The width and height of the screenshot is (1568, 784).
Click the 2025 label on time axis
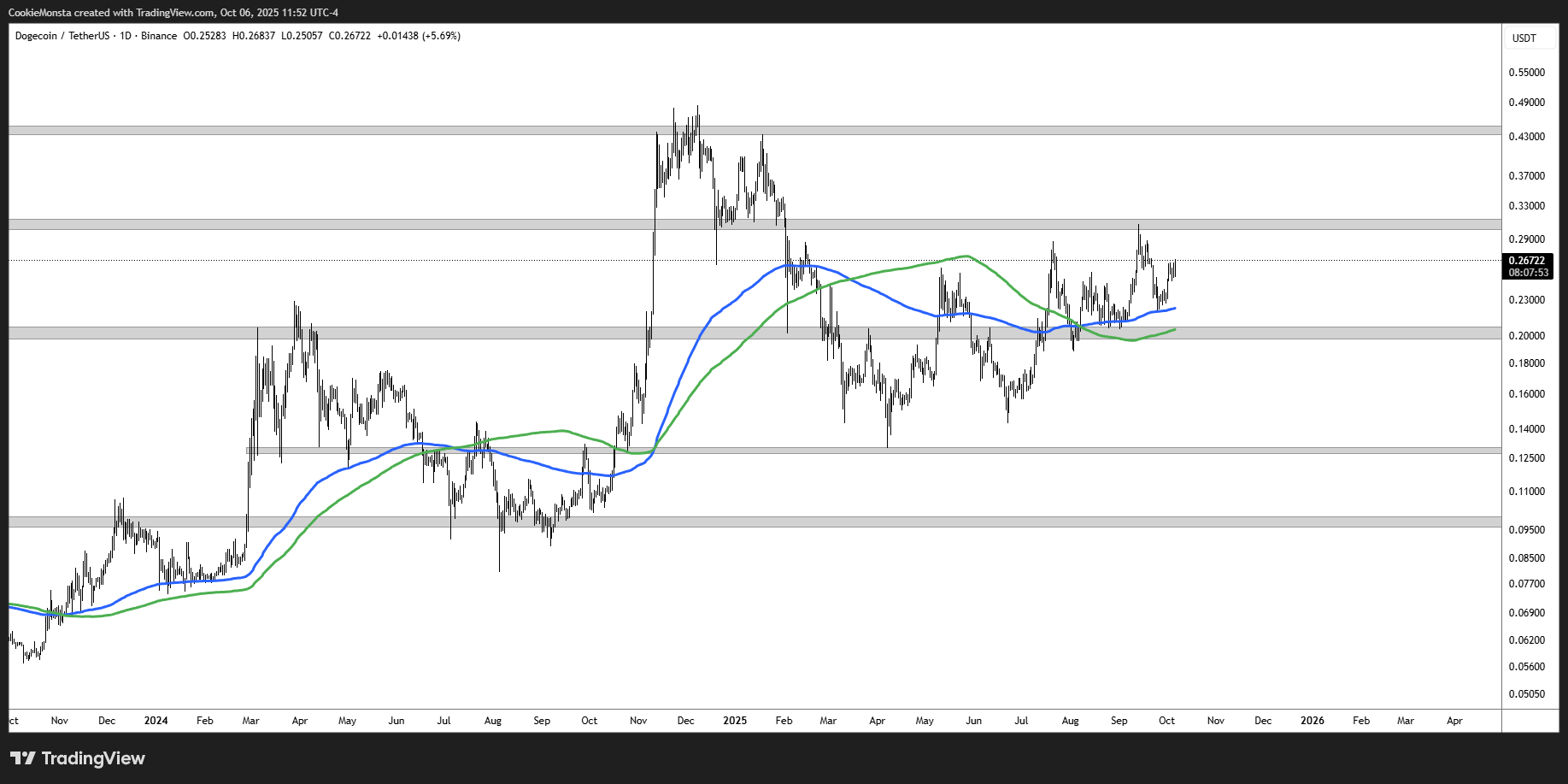[734, 721]
